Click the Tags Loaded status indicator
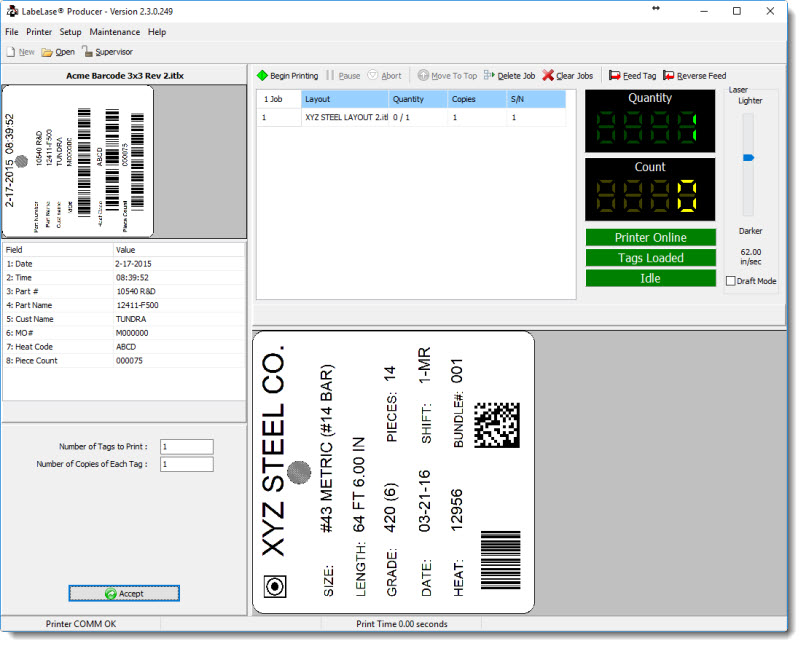803x647 pixels. point(650,258)
